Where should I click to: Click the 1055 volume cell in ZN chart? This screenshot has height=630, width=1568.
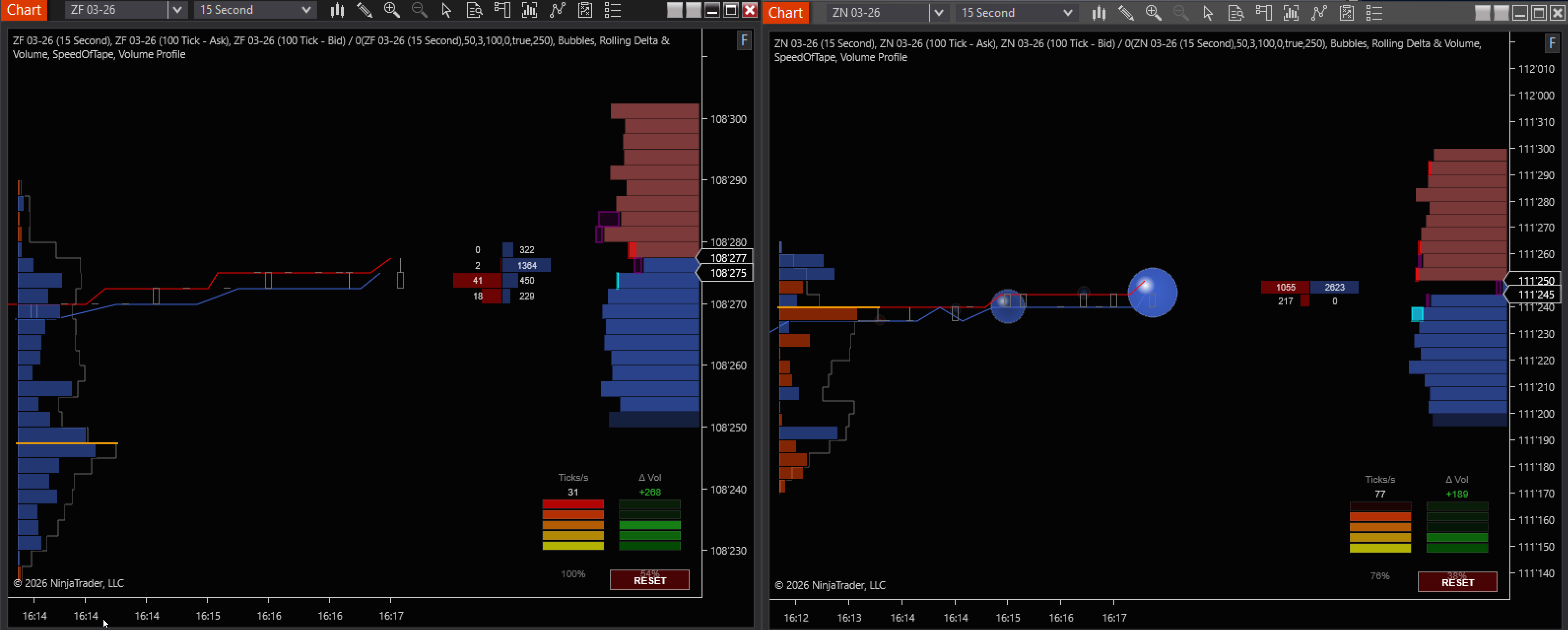pos(1285,287)
